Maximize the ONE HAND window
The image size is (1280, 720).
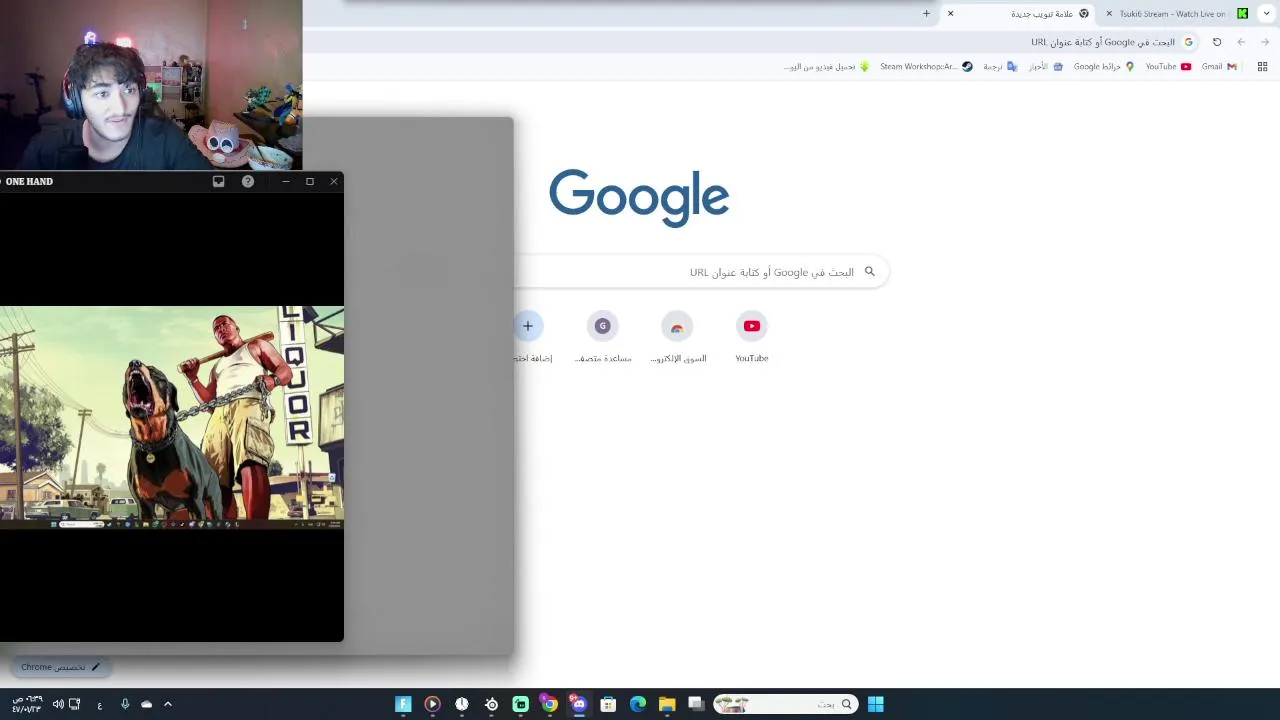tap(310, 181)
